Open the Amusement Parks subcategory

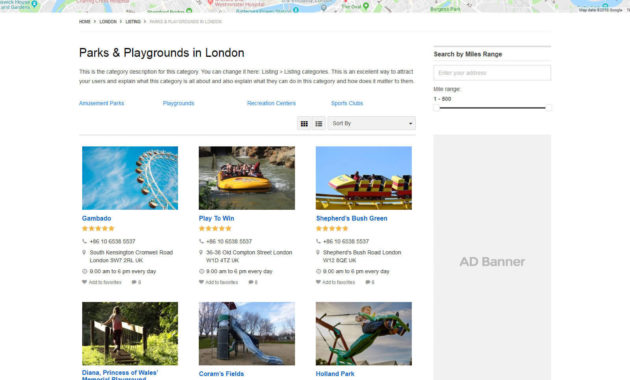click(x=101, y=103)
